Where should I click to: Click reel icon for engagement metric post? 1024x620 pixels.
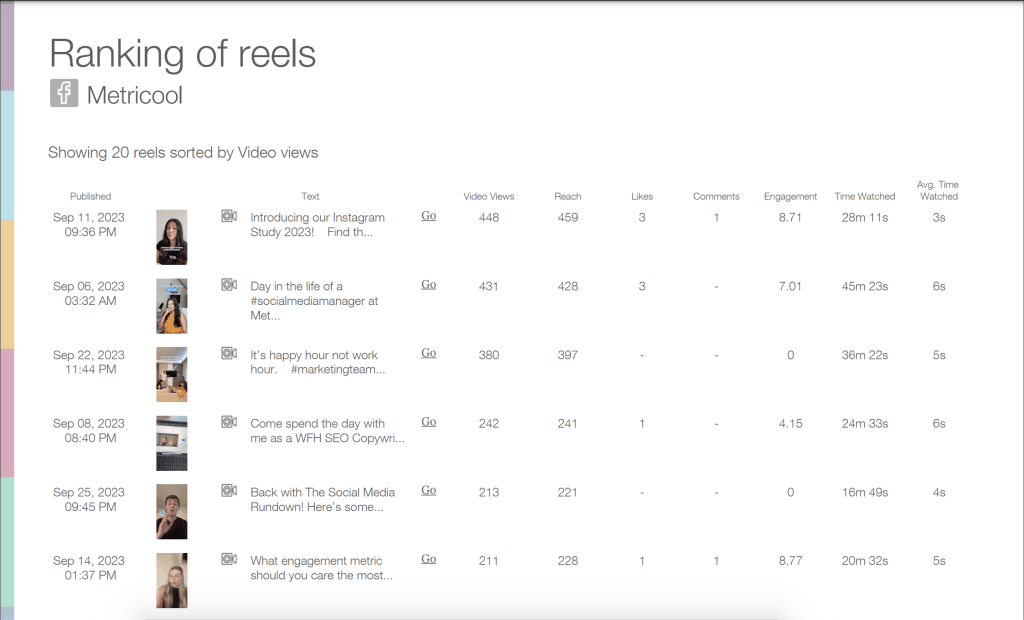coord(229,559)
